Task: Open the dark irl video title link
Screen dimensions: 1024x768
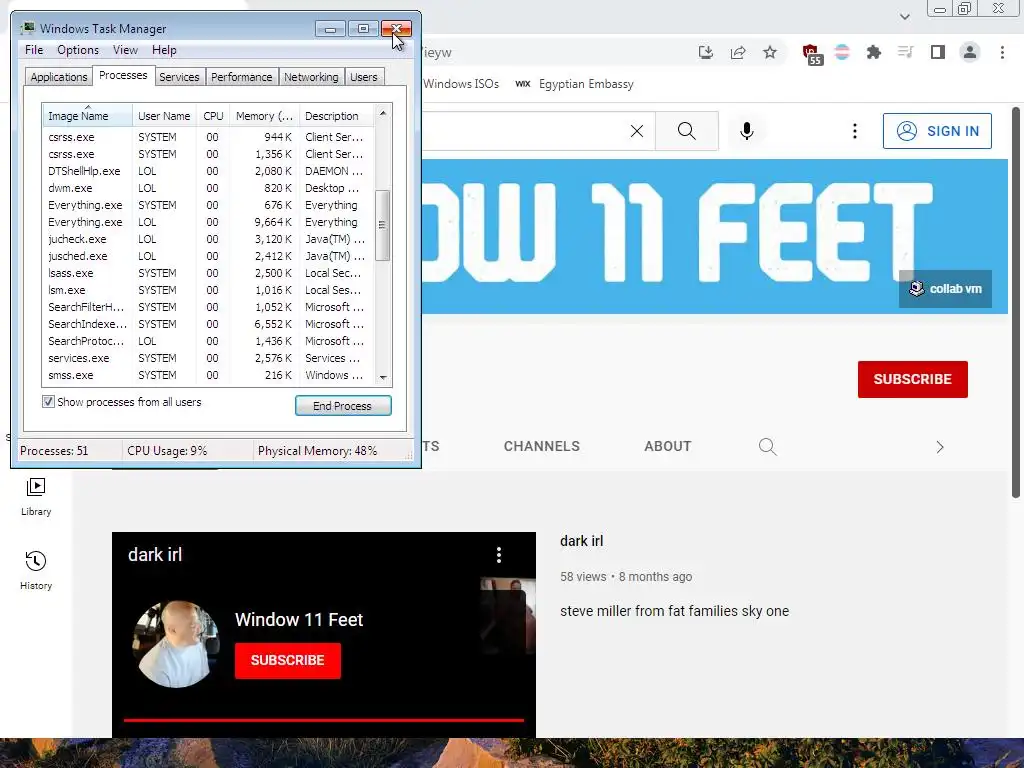Action: pyautogui.click(x=581, y=541)
